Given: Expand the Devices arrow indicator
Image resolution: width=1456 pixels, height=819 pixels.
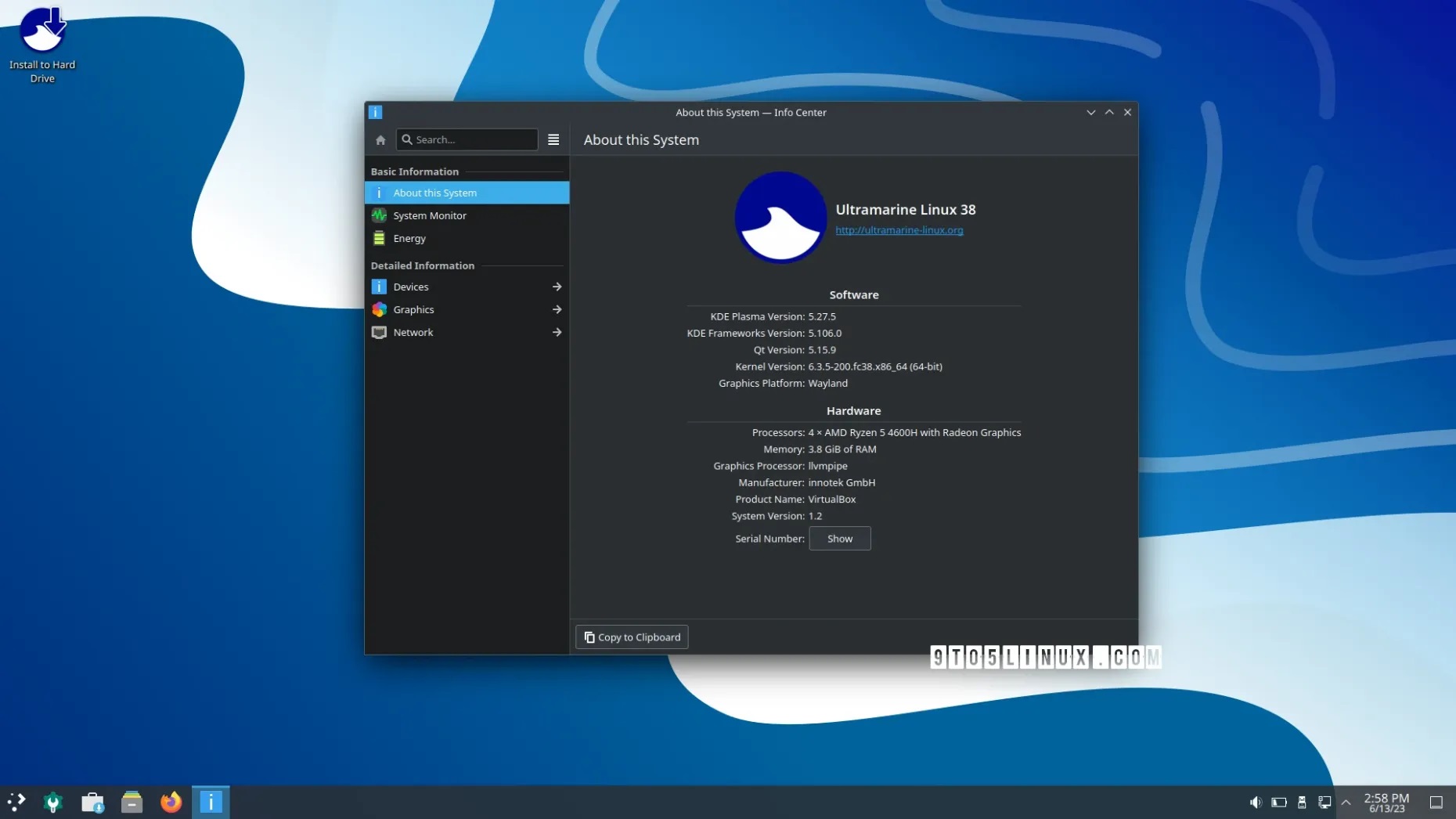Looking at the screenshot, I should click(x=557, y=287).
